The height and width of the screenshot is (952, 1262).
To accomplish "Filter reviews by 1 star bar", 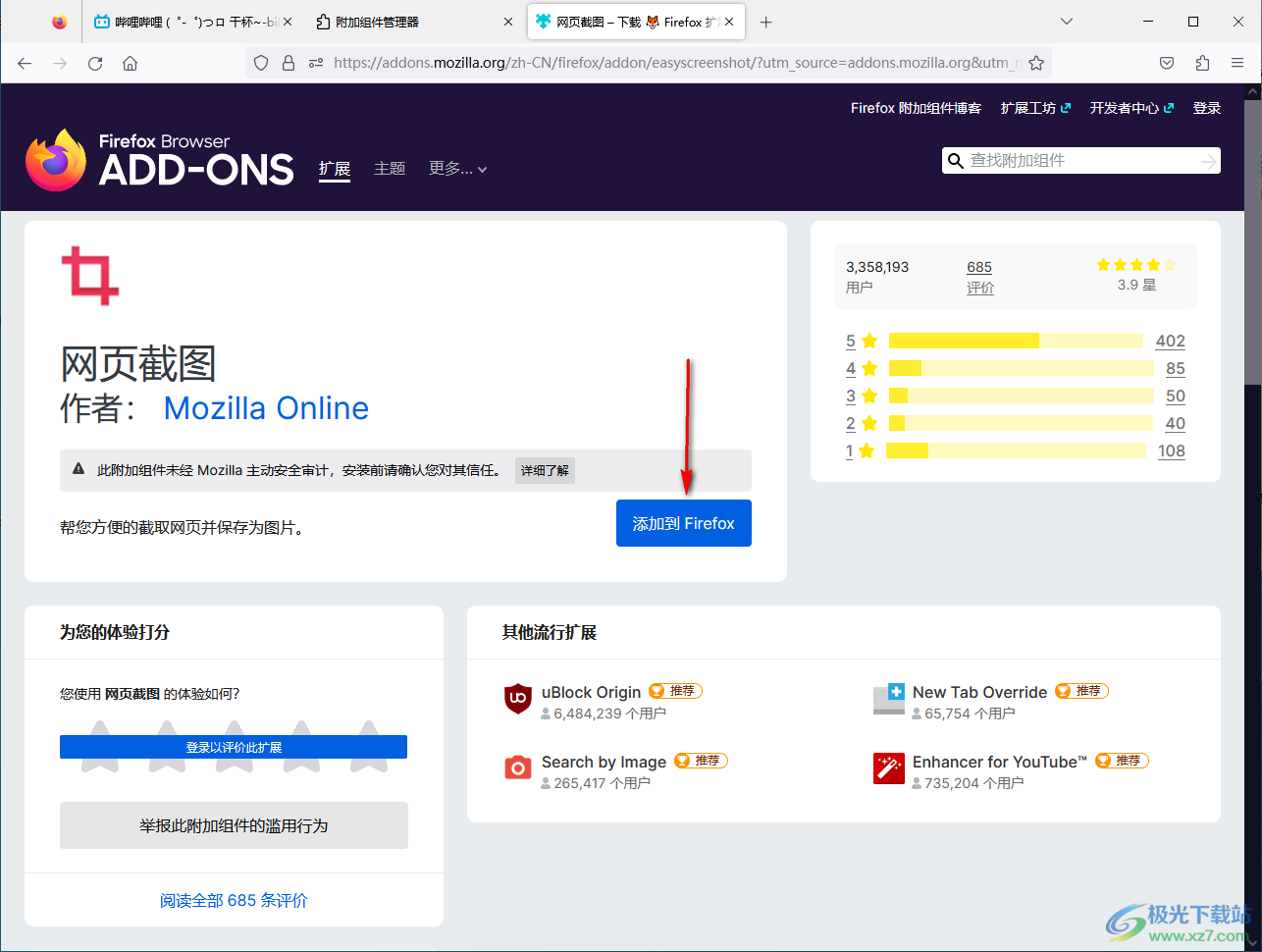I will [1016, 450].
